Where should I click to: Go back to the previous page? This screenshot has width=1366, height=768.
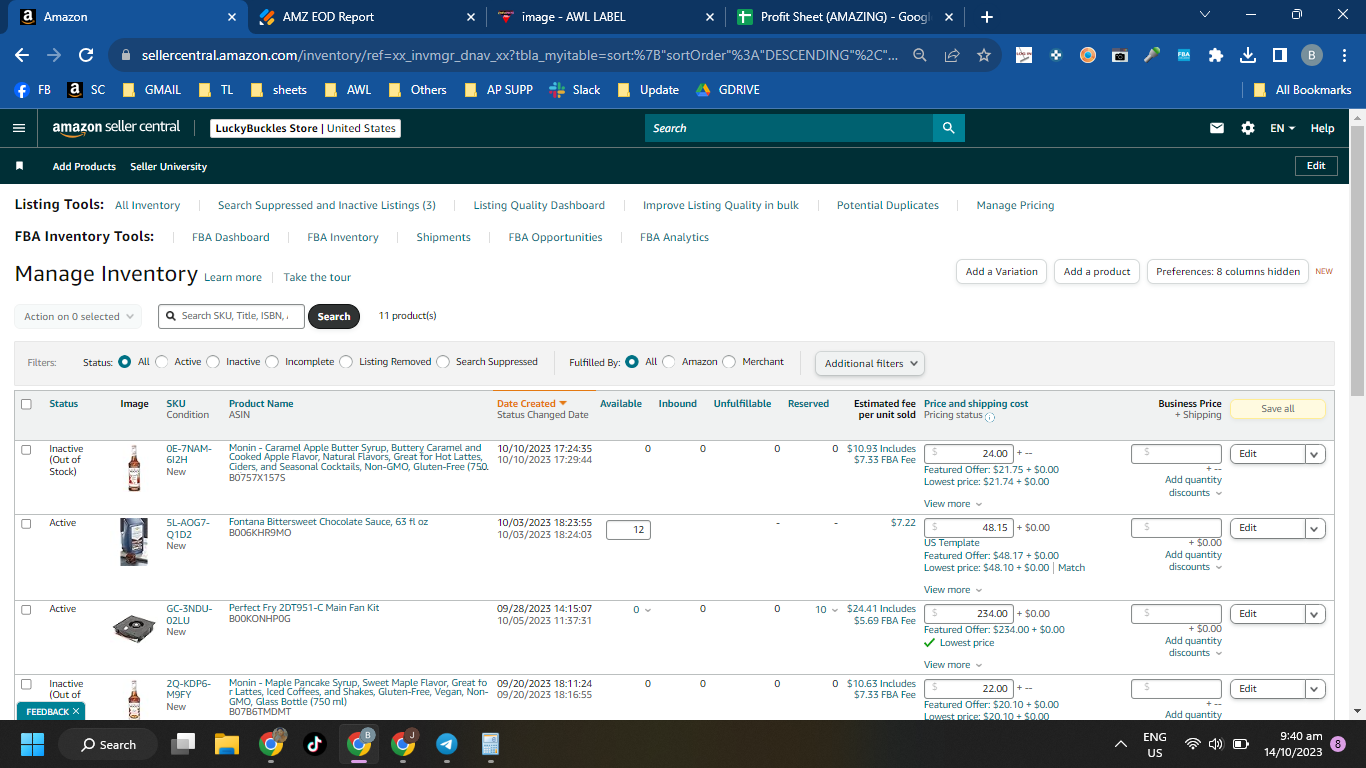(22, 56)
